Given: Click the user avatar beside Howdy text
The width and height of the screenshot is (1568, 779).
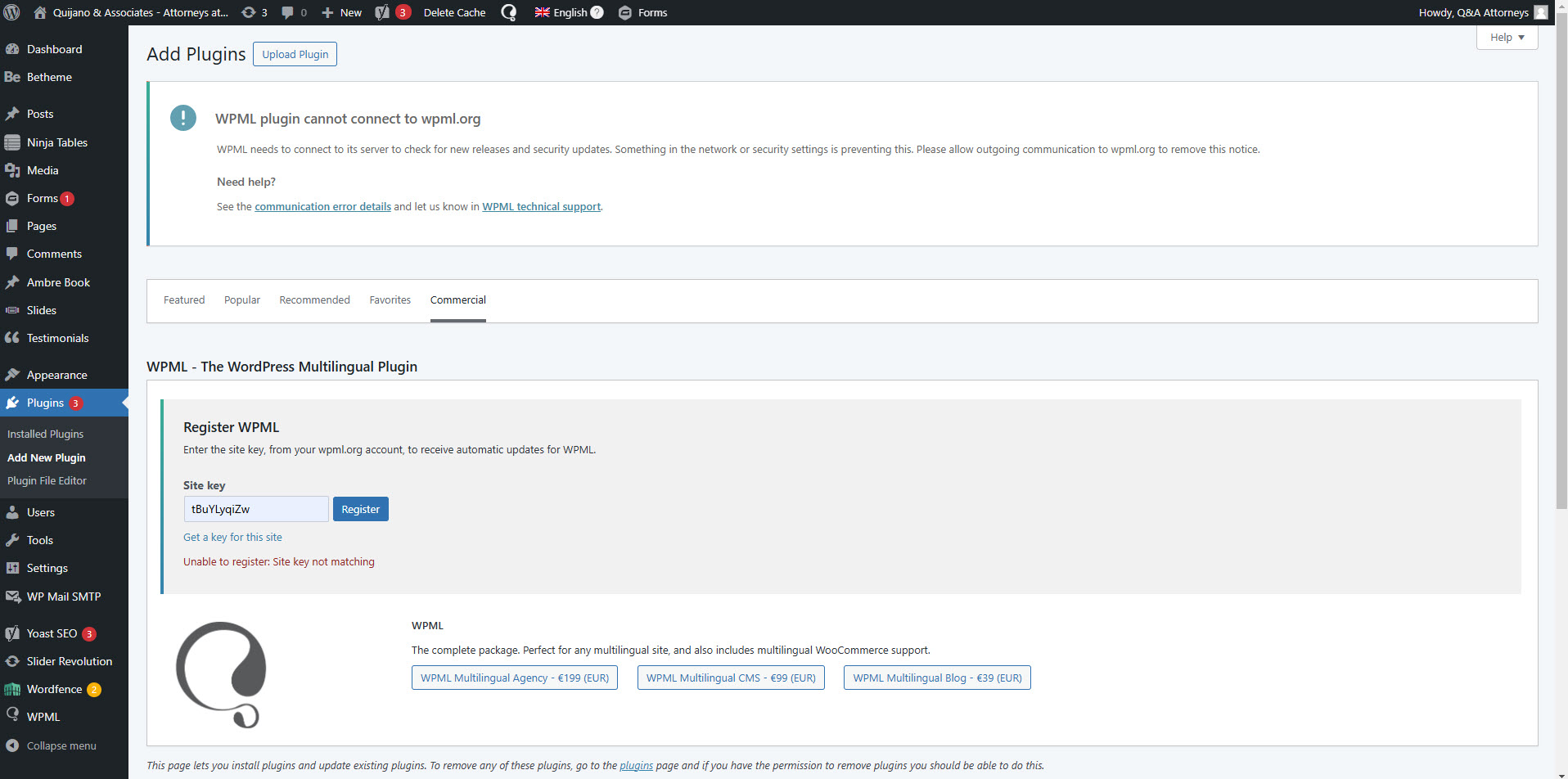Looking at the screenshot, I should [x=1541, y=12].
